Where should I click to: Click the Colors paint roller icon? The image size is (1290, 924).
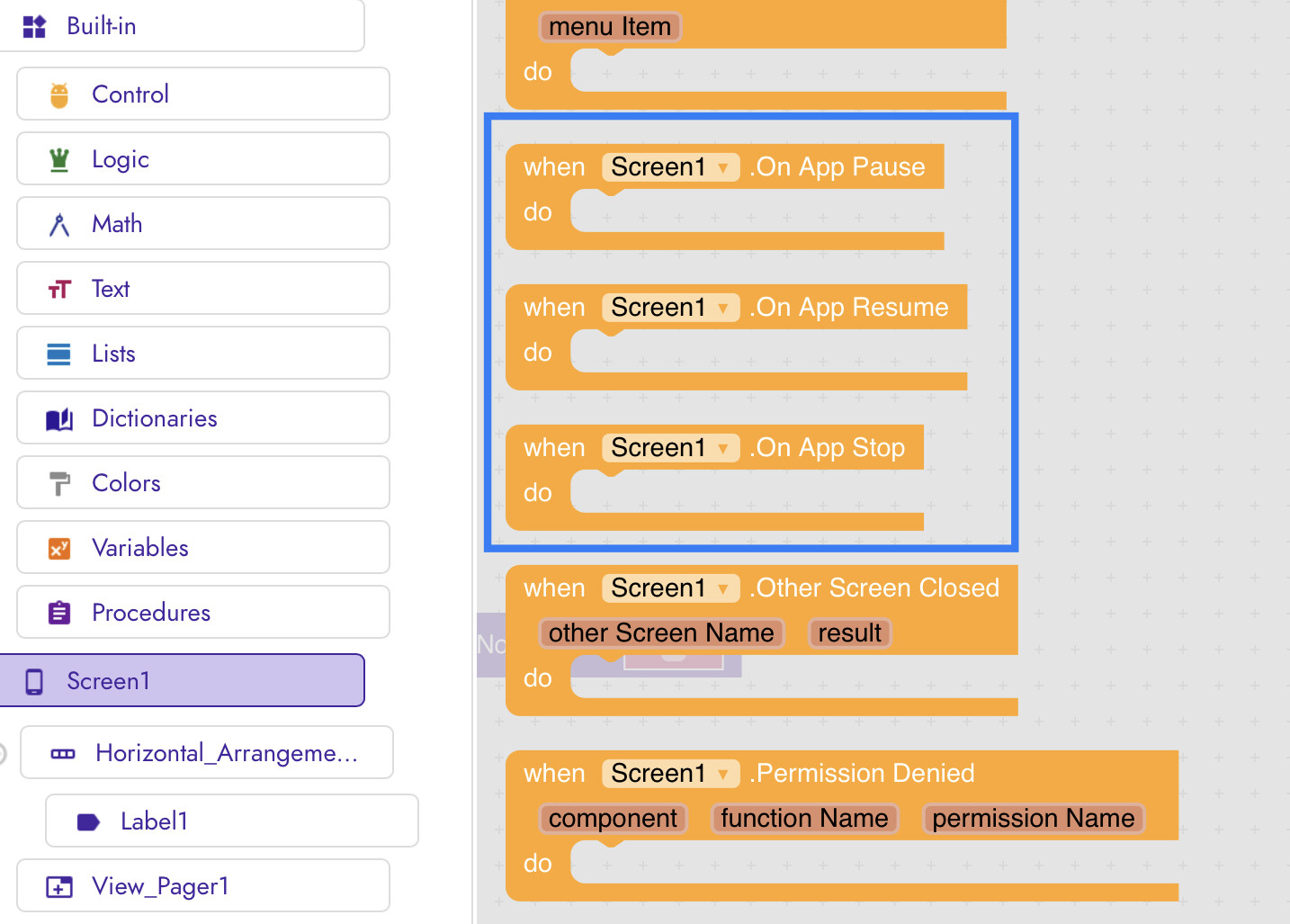(x=59, y=483)
